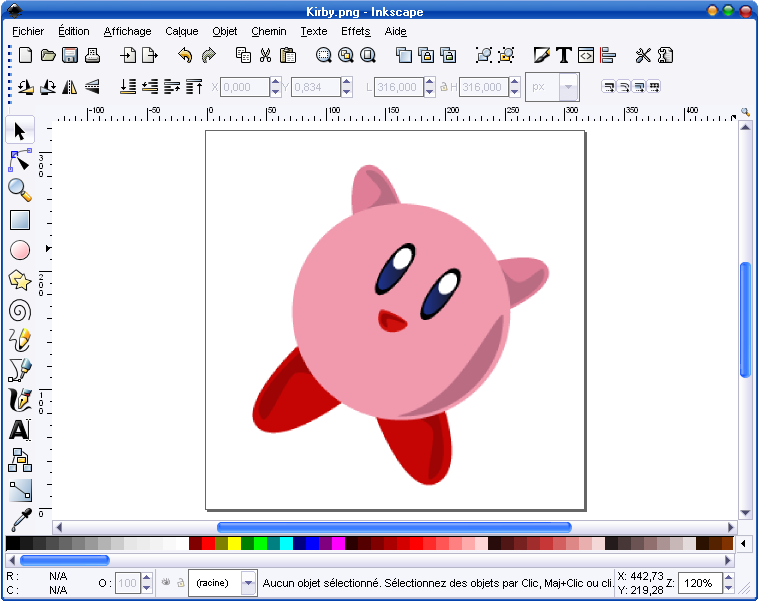Select the Text tool in toolbox
This screenshot has width=759, height=601.
[20, 430]
